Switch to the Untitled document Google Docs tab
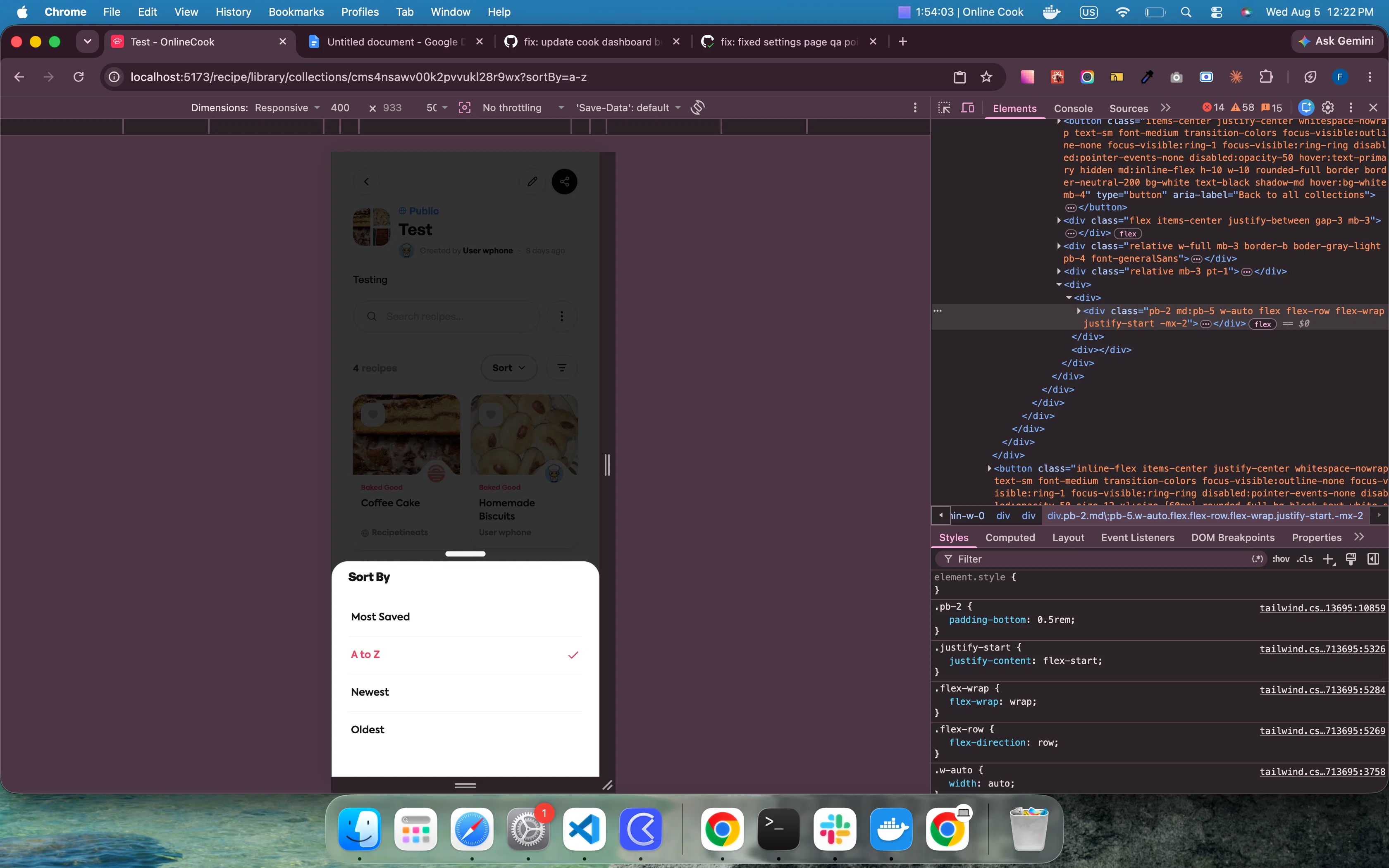 pyautogui.click(x=396, y=42)
